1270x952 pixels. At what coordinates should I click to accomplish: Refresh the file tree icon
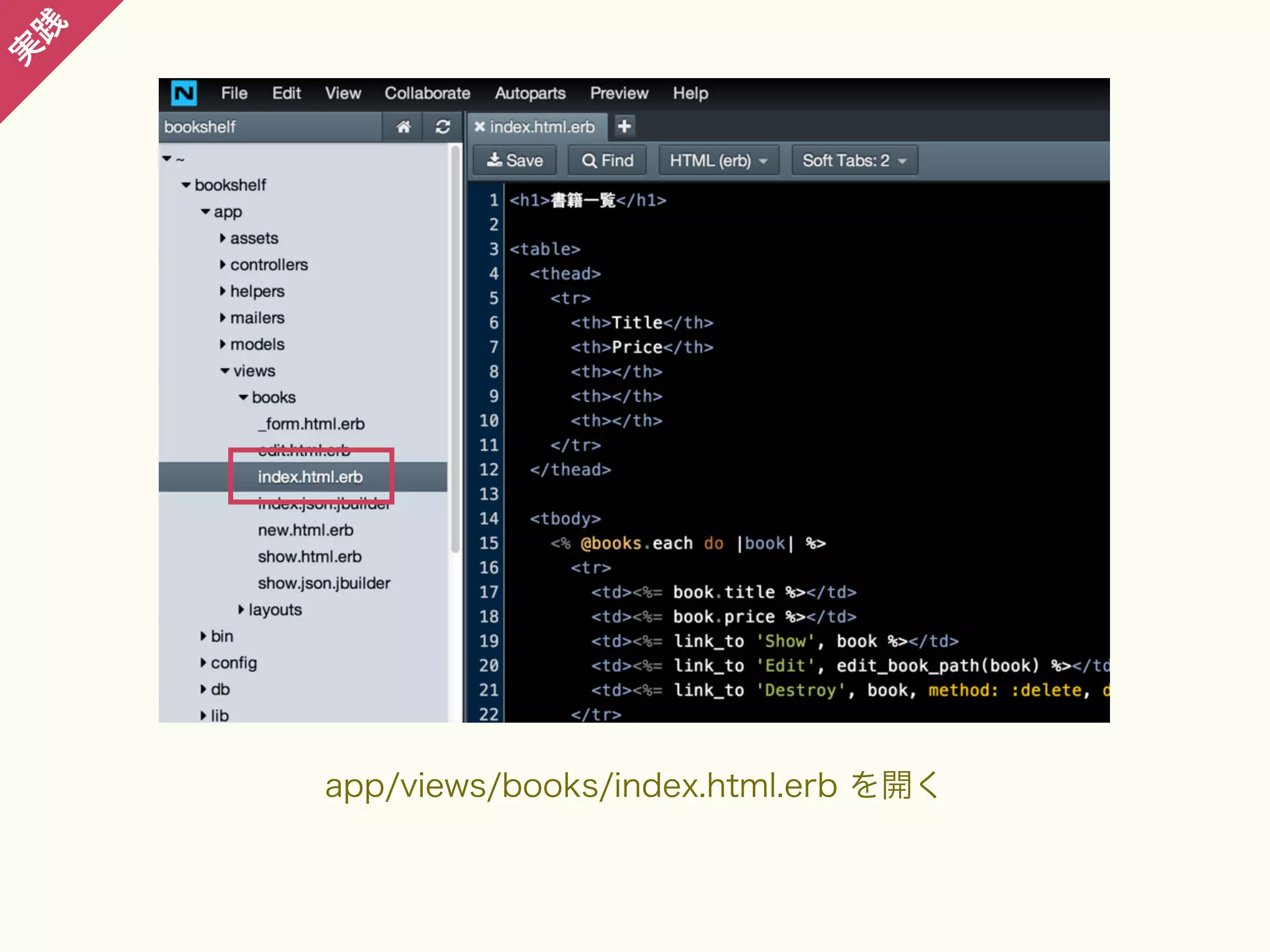[442, 127]
